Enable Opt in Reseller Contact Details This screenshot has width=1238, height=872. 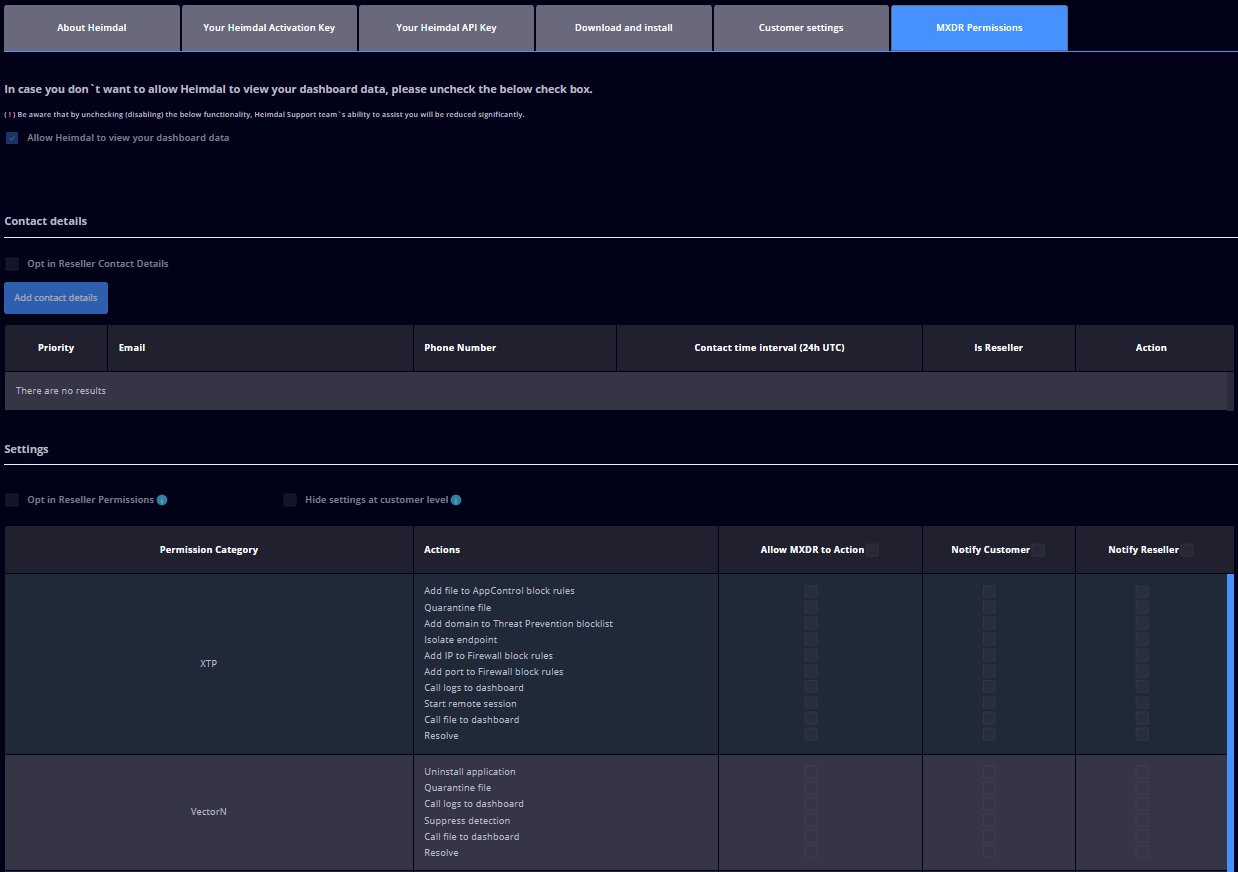click(x=11, y=263)
